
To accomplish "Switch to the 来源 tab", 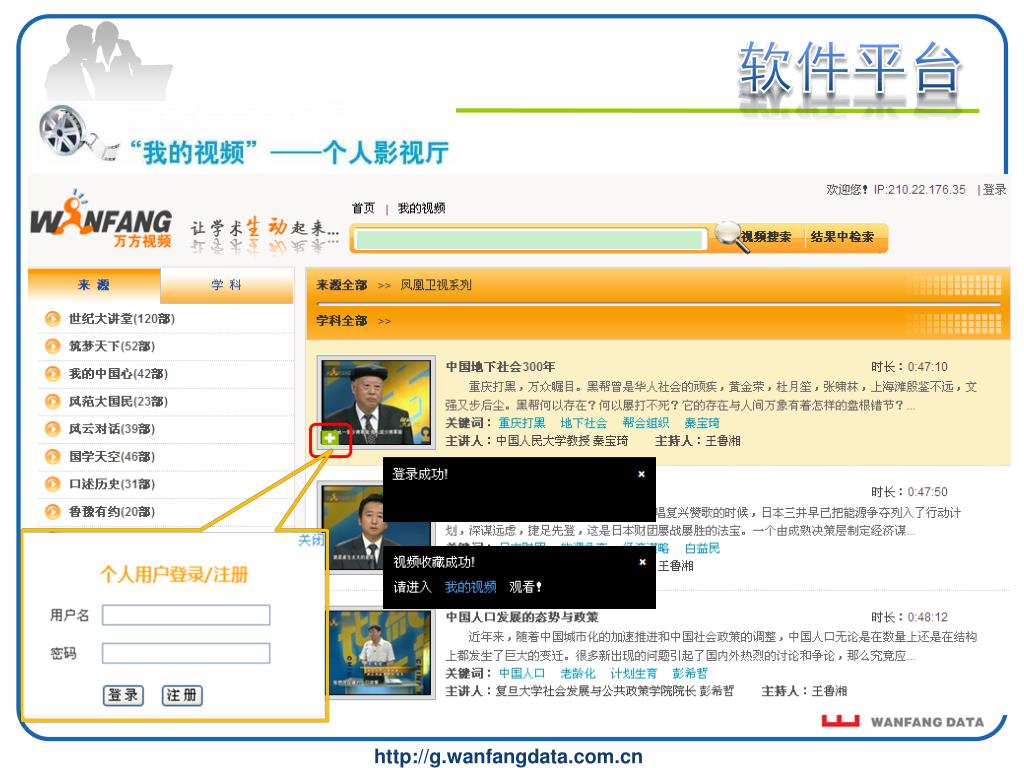I will pyautogui.click(x=94, y=285).
